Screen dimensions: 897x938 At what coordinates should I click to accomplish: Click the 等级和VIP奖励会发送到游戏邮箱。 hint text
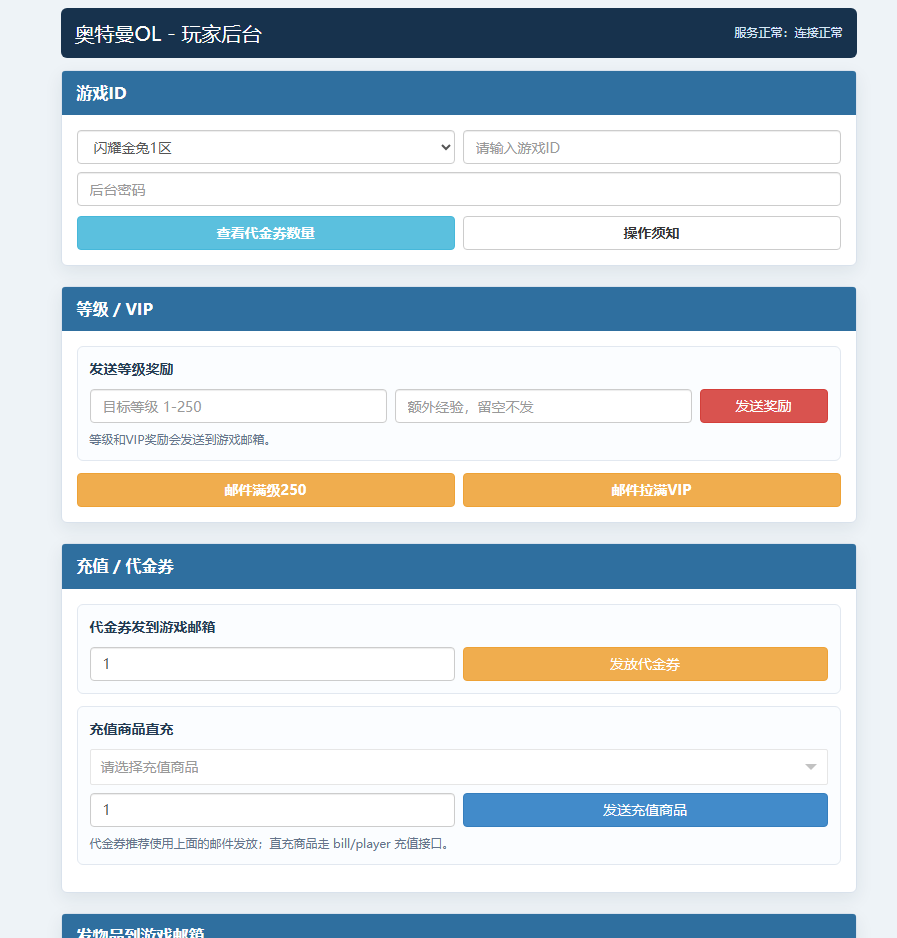pyautogui.click(x=180, y=440)
